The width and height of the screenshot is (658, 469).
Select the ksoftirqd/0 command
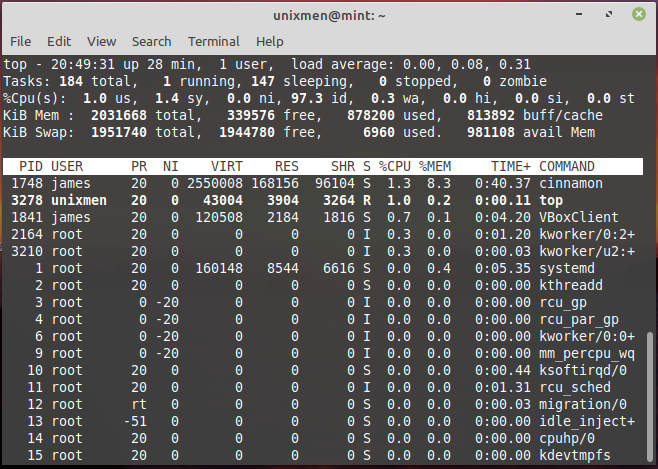[583, 370]
